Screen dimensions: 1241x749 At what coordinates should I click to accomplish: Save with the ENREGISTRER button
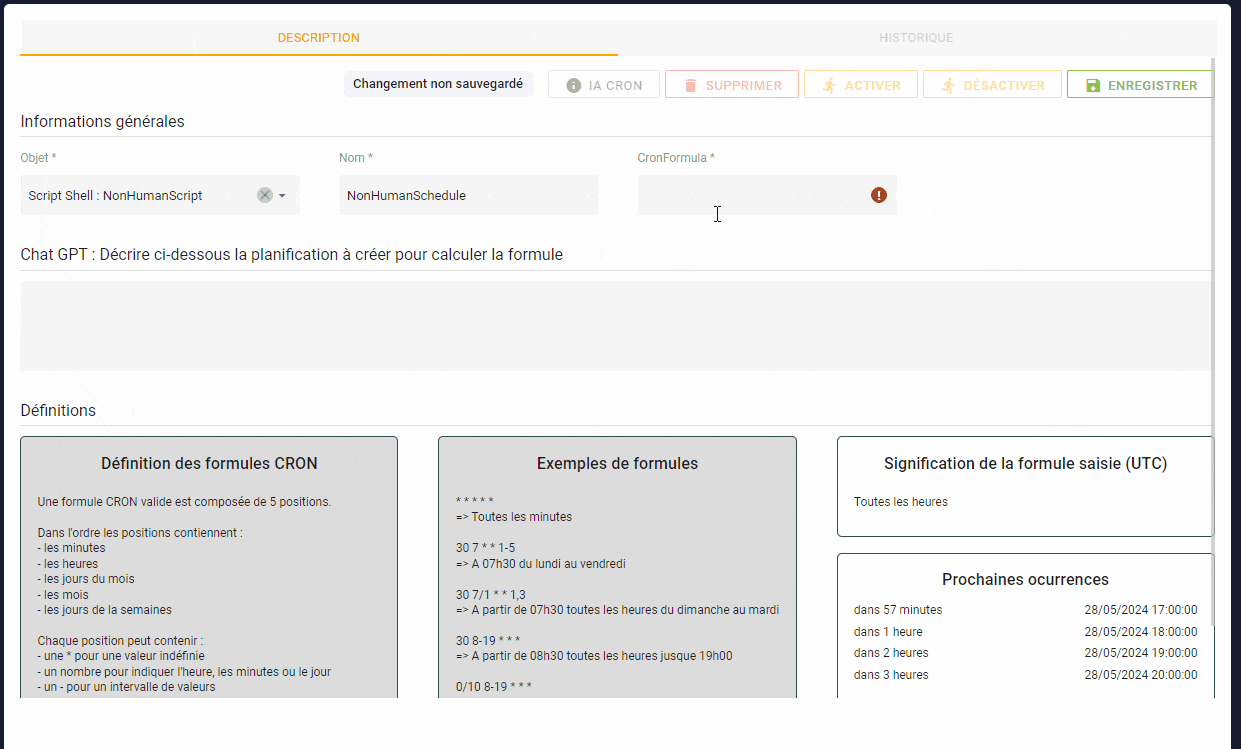(1140, 85)
